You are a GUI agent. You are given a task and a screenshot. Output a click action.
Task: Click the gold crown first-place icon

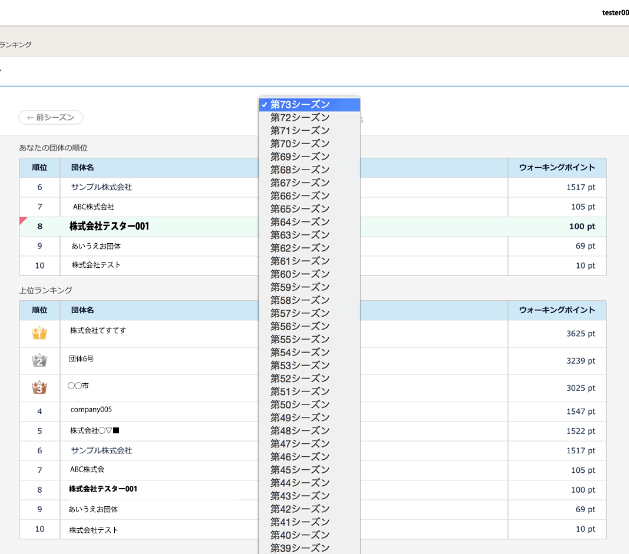pyautogui.click(x=40, y=333)
